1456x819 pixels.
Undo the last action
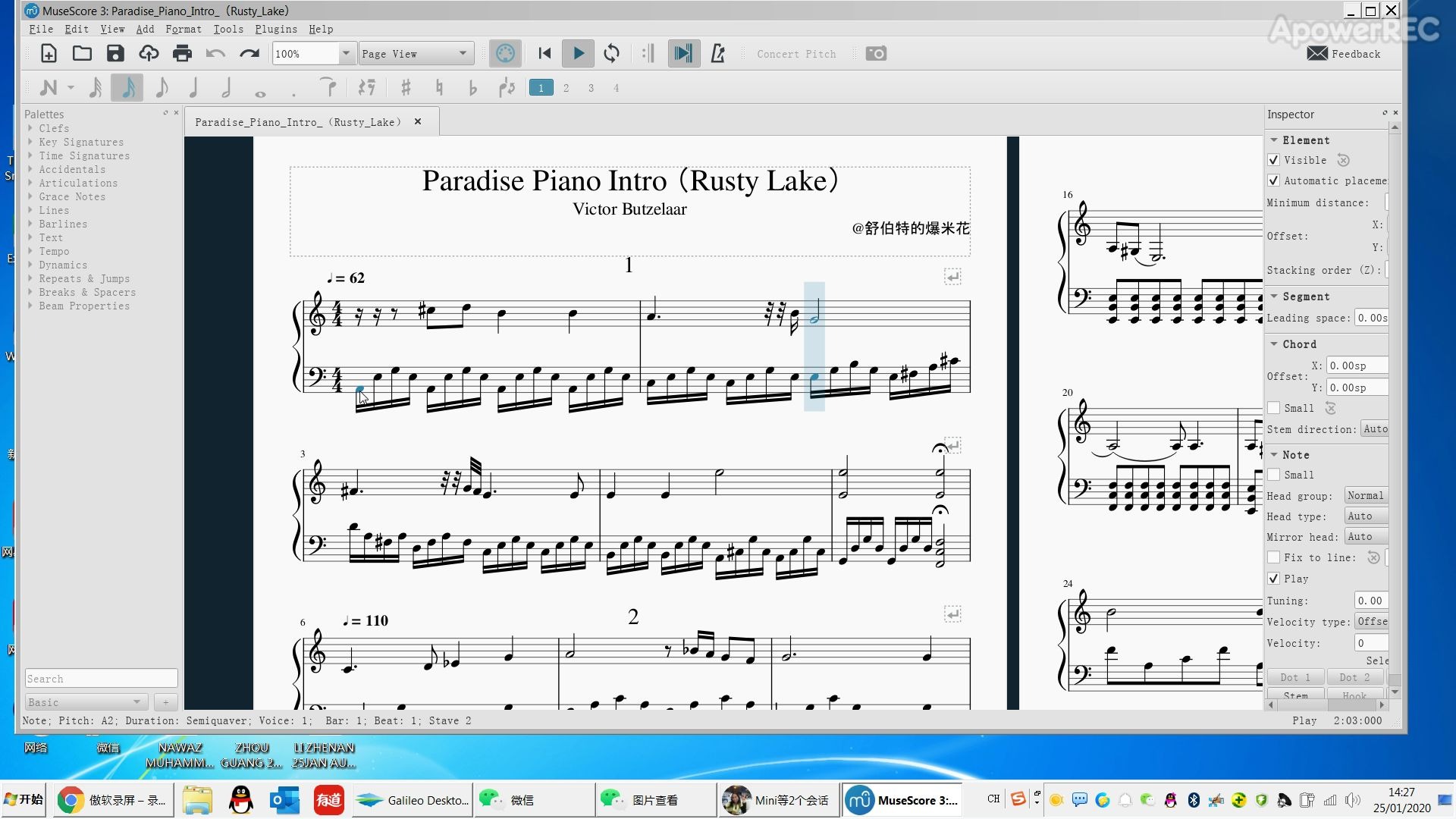point(215,54)
